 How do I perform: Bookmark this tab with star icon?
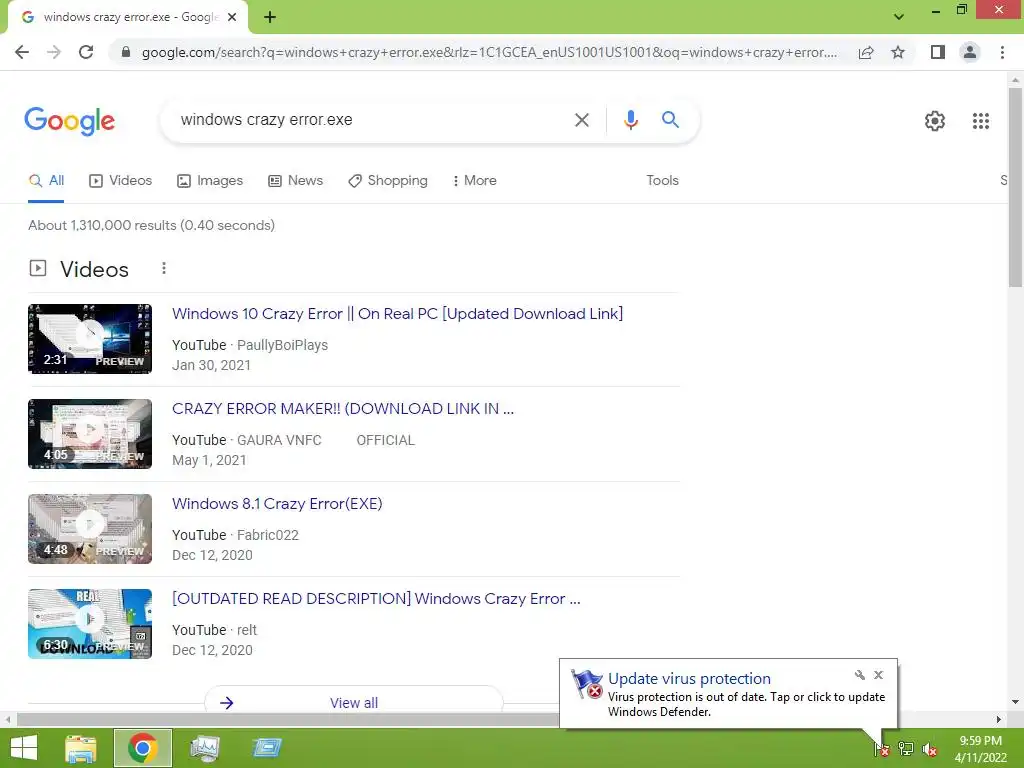(x=898, y=52)
